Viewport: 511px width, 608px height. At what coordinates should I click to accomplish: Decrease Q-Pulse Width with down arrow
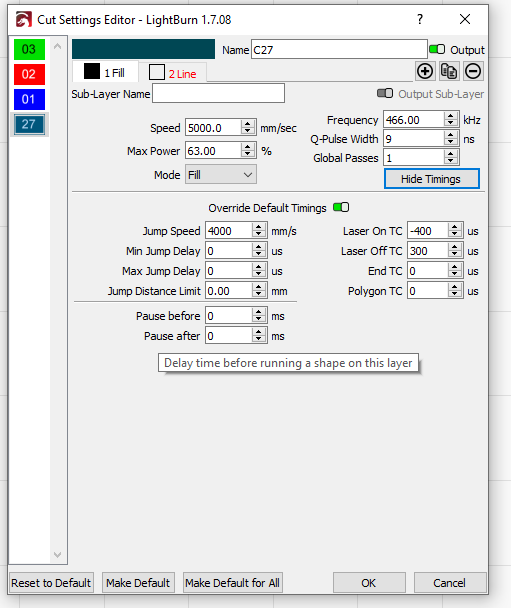click(450, 142)
